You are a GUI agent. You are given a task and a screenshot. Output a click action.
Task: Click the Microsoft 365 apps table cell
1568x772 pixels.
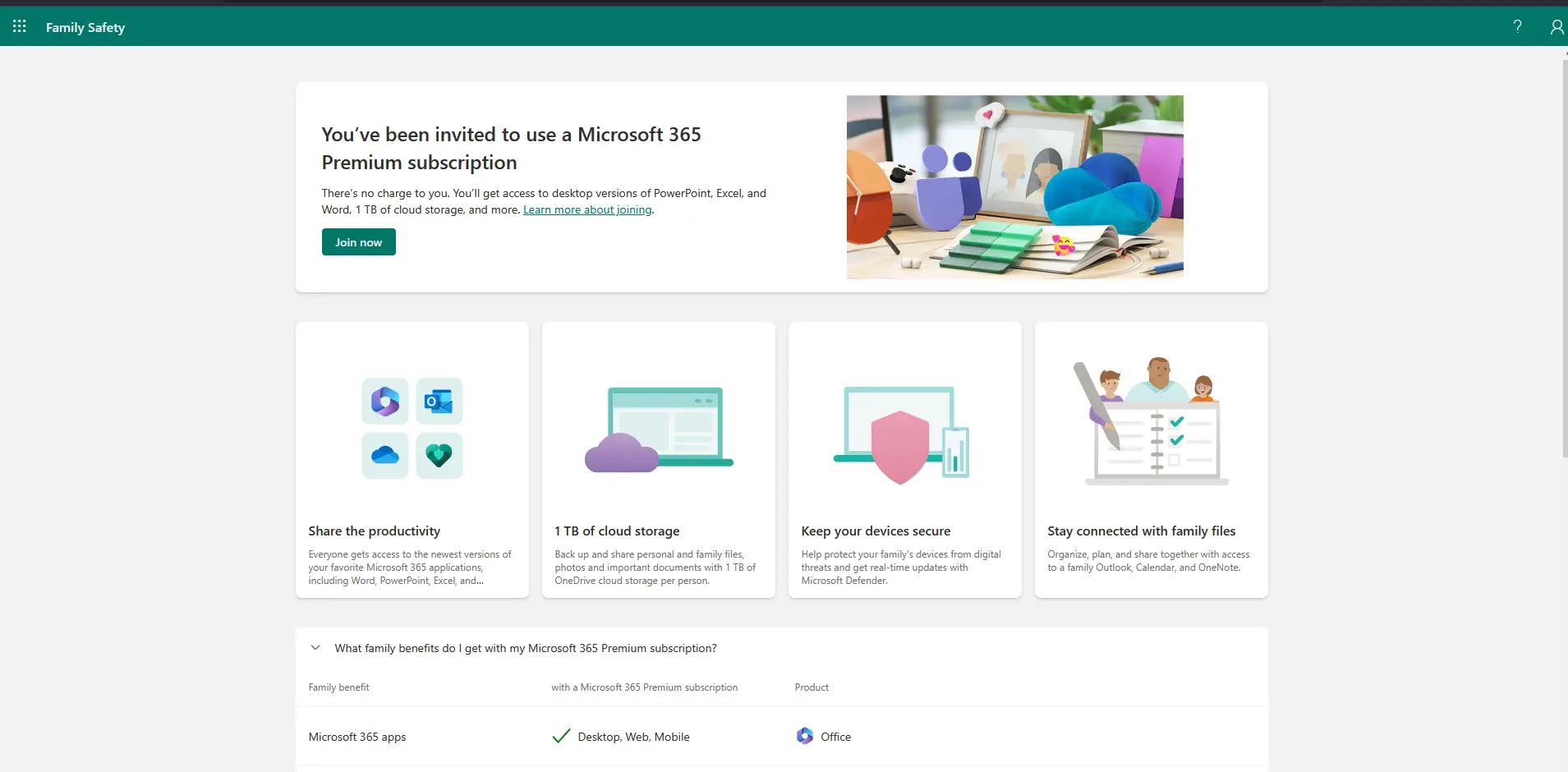click(x=357, y=737)
